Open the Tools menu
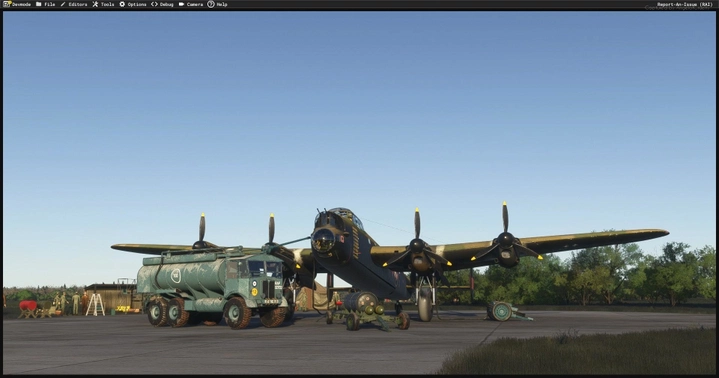 coord(103,4)
